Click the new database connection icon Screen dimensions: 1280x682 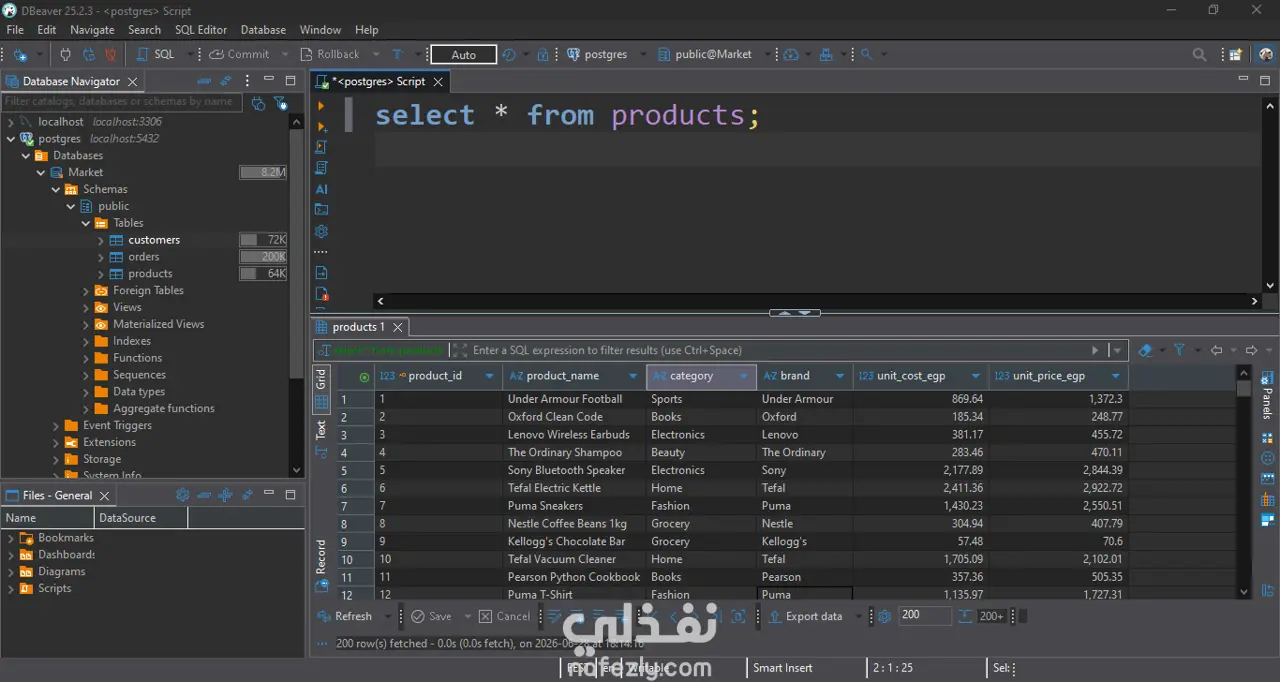pyautogui.click(x=19, y=54)
